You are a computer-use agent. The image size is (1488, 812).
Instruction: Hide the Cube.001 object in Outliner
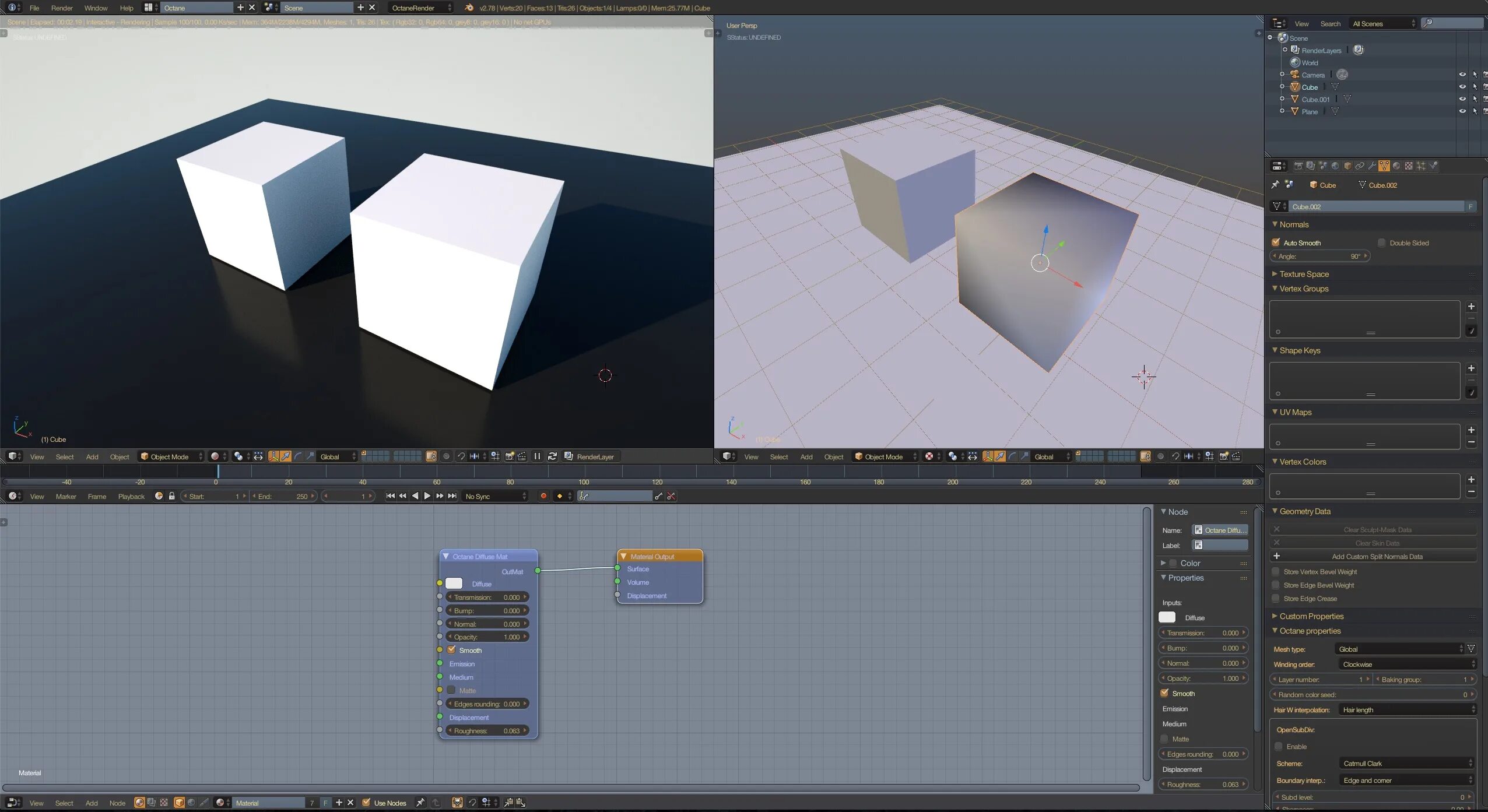(x=1462, y=99)
